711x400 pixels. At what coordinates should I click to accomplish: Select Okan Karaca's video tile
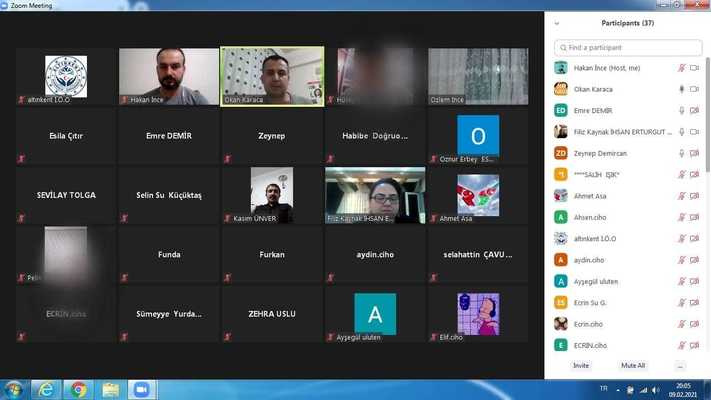pos(272,76)
